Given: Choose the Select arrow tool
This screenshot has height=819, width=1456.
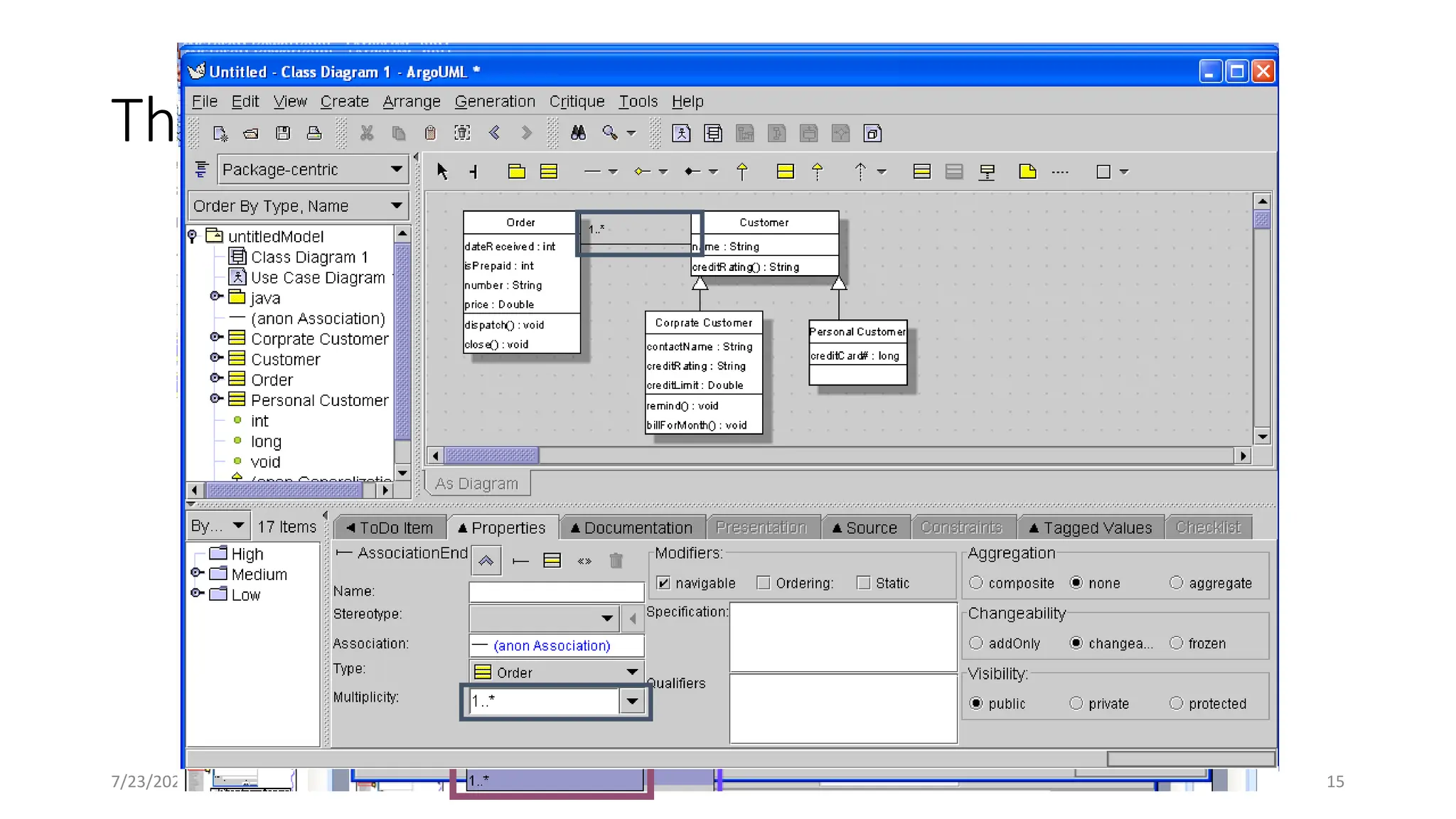Looking at the screenshot, I should click(x=441, y=171).
